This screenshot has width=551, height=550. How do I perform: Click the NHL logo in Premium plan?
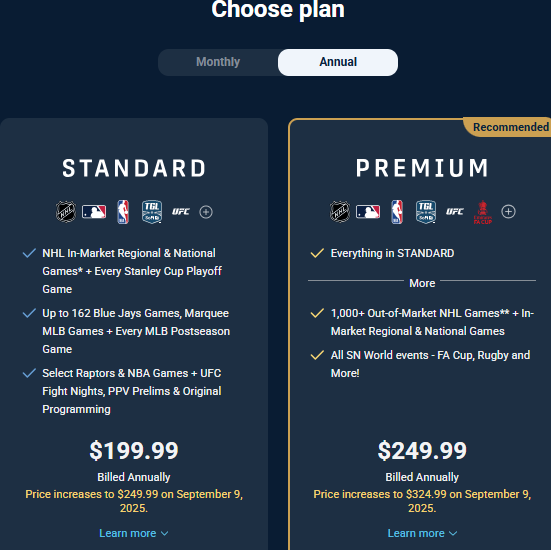(340, 212)
